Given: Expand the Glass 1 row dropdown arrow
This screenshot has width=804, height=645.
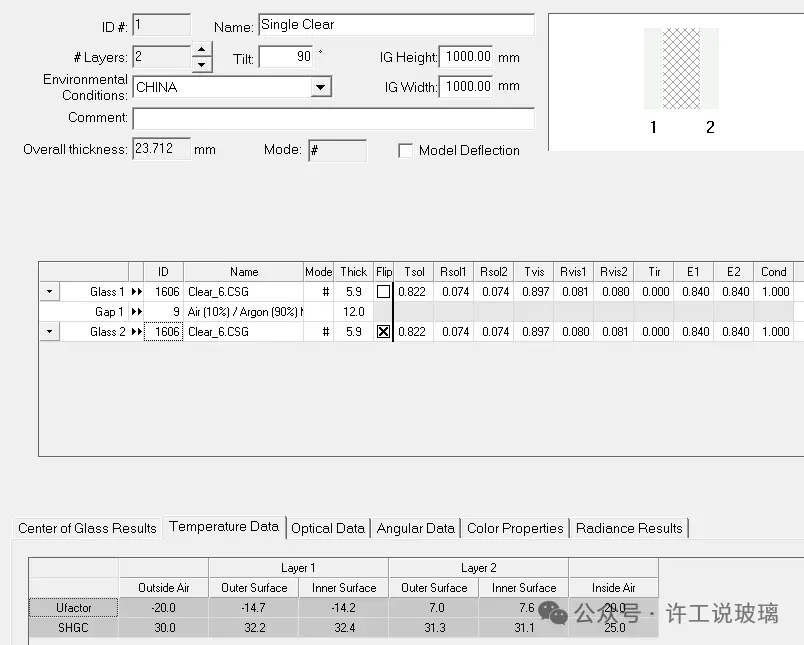Looking at the screenshot, I should pyautogui.click(x=50, y=292).
